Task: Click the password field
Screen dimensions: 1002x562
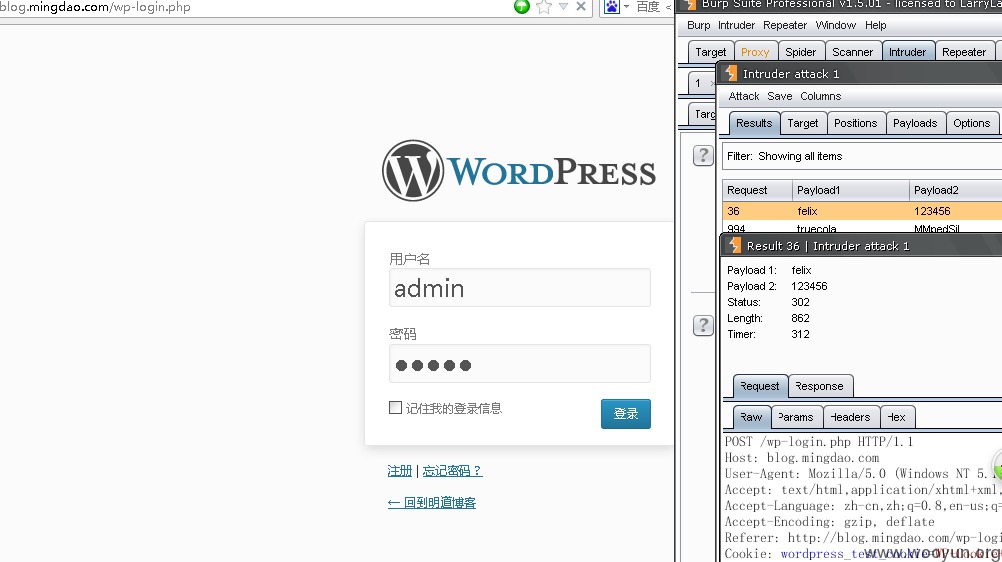Action: [x=520, y=364]
